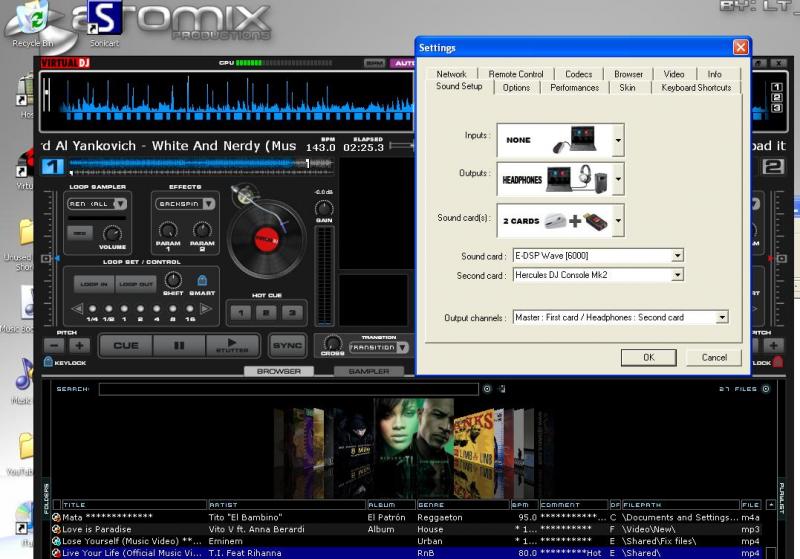Confirm settings with the OK button
Screen dimensions: 800x559
click(648, 358)
